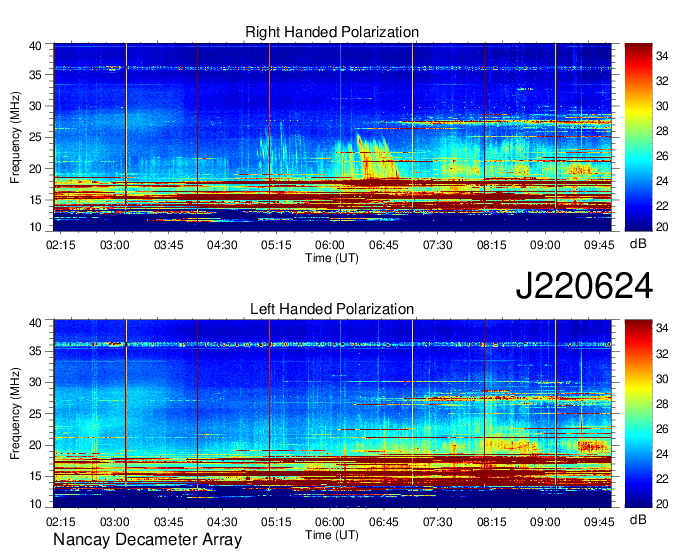Click the dB label under the lower color bar

638,520
